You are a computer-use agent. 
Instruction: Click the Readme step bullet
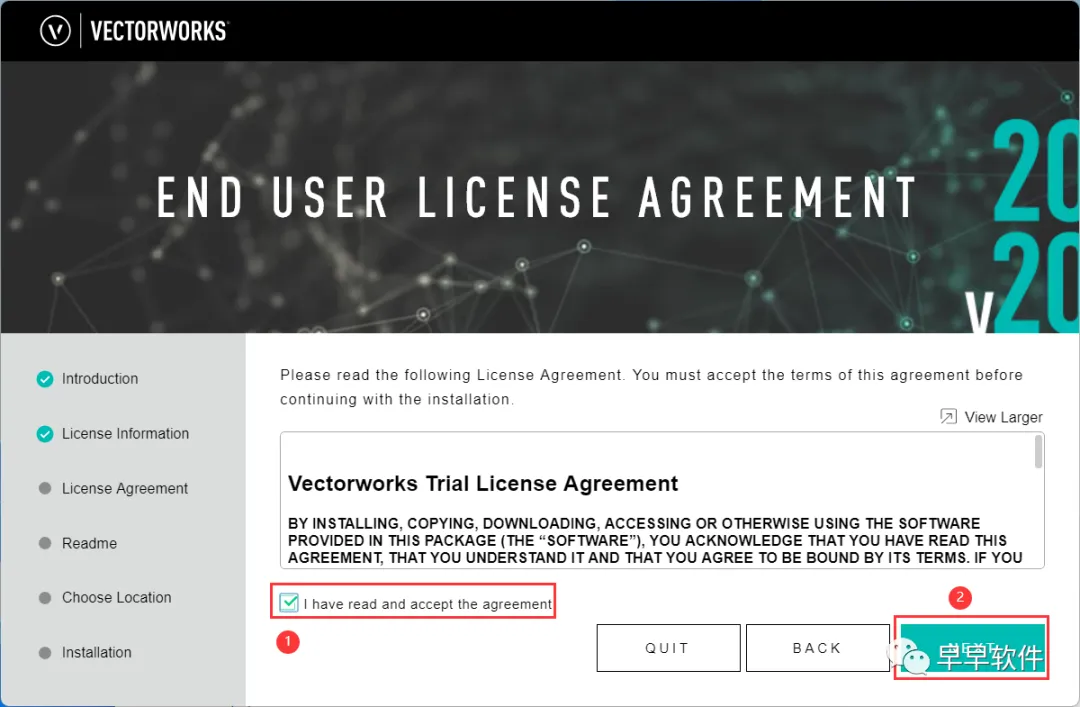click(x=45, y=543)
